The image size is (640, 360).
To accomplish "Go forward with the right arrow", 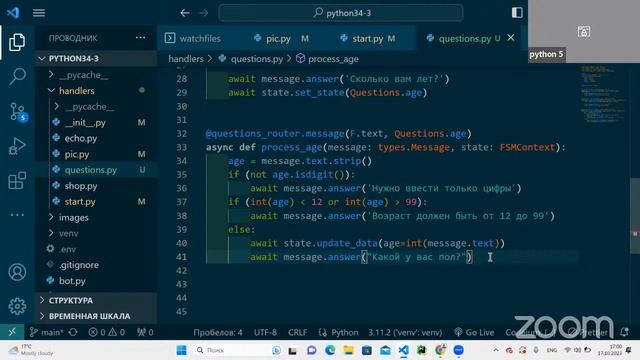I will pos(204,13).
